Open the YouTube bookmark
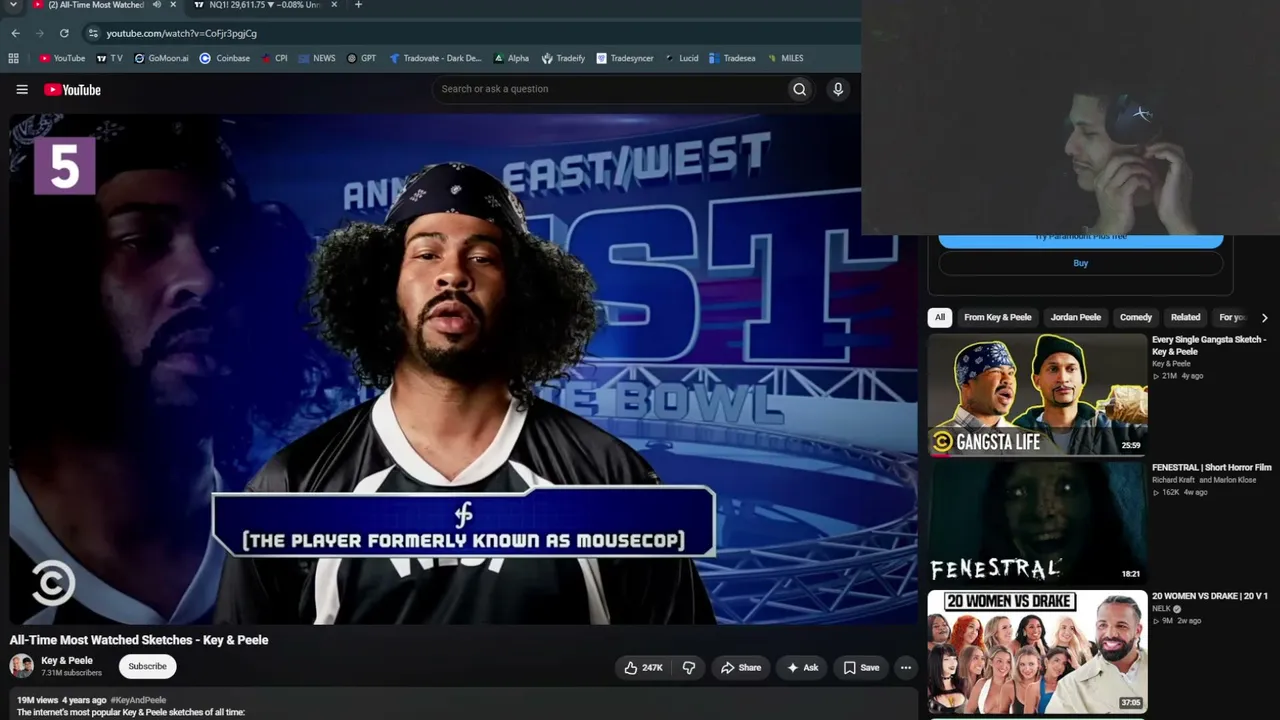1280x720 pixels. click(62, 58)
